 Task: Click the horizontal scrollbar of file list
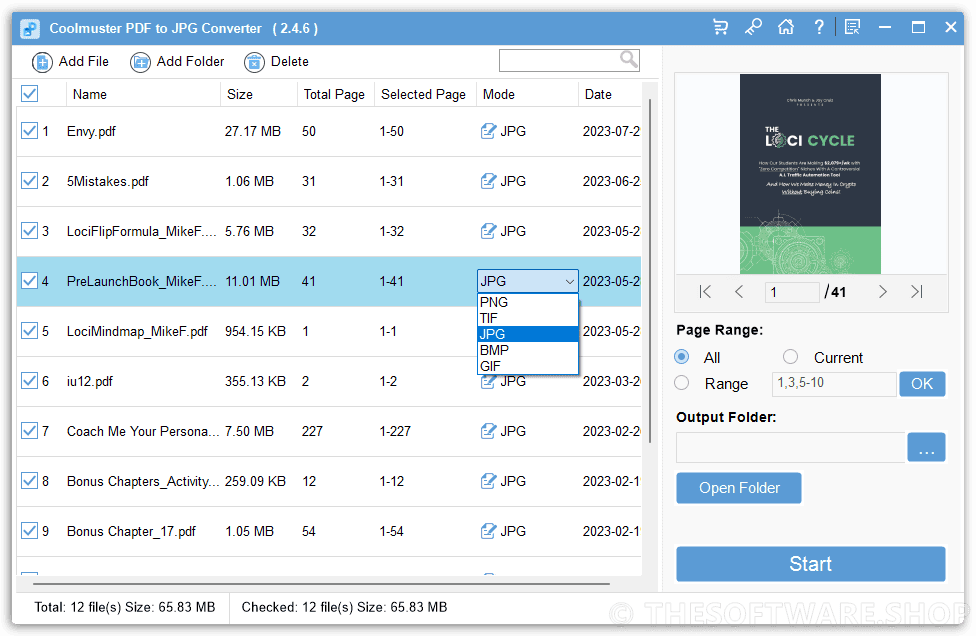point(321,584)
